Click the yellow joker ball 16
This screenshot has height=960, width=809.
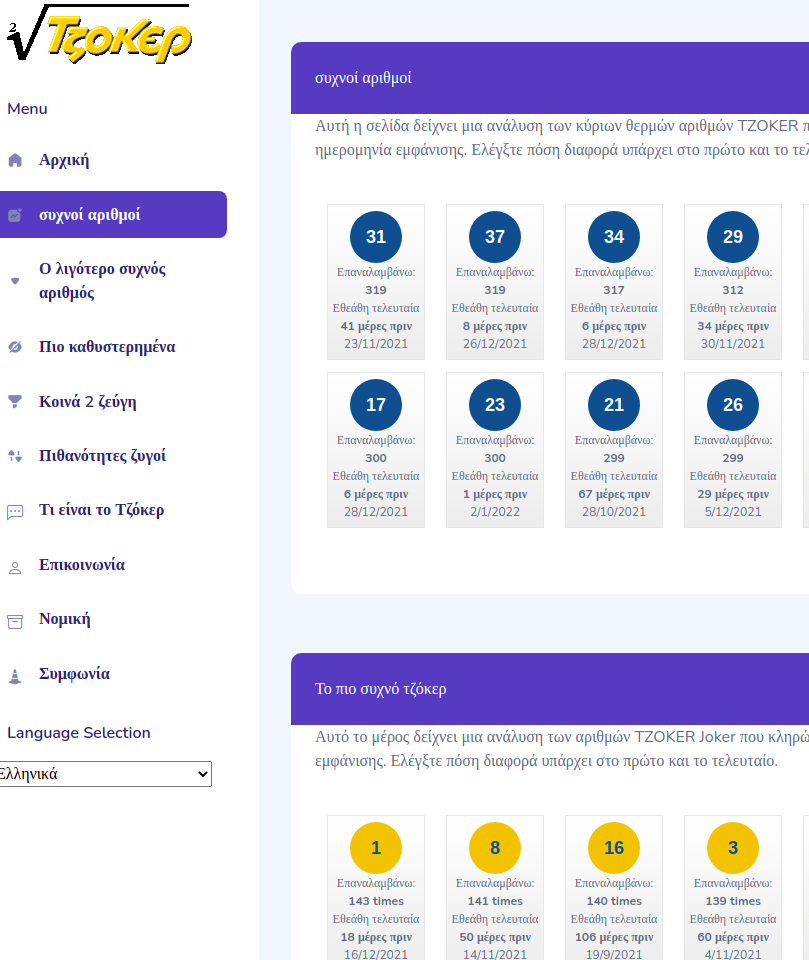click(x=614, y=848)
